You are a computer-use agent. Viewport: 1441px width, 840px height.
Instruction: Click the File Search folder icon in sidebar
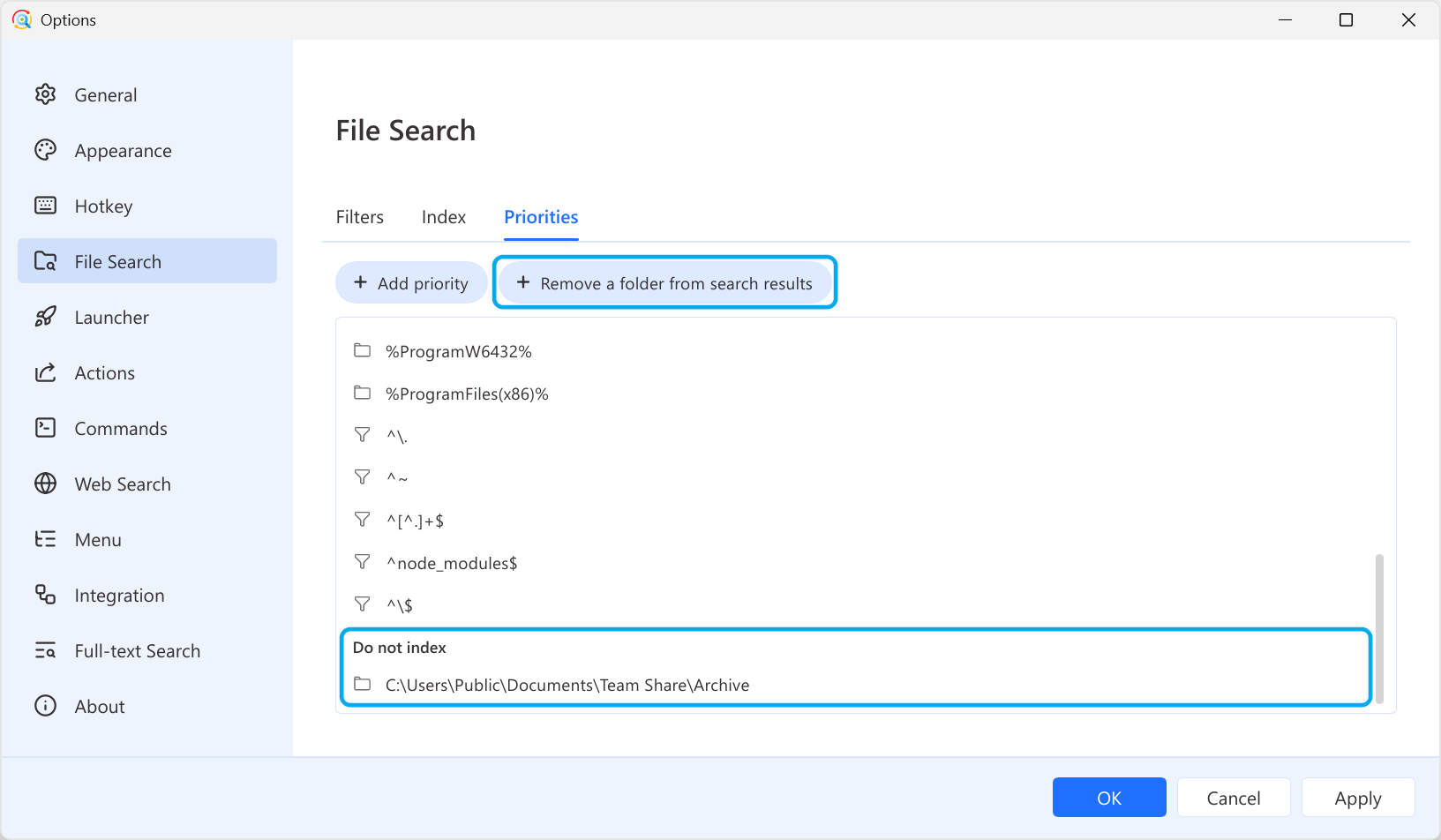[45, 261]
